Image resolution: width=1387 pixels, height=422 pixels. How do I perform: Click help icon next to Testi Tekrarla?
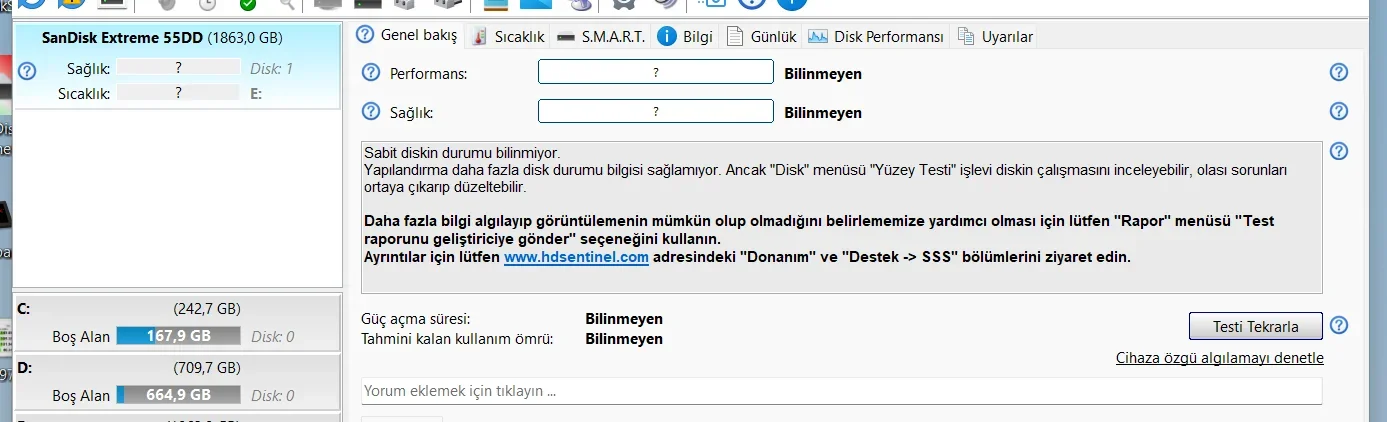pyautogui.click(x=1339, y=325)
